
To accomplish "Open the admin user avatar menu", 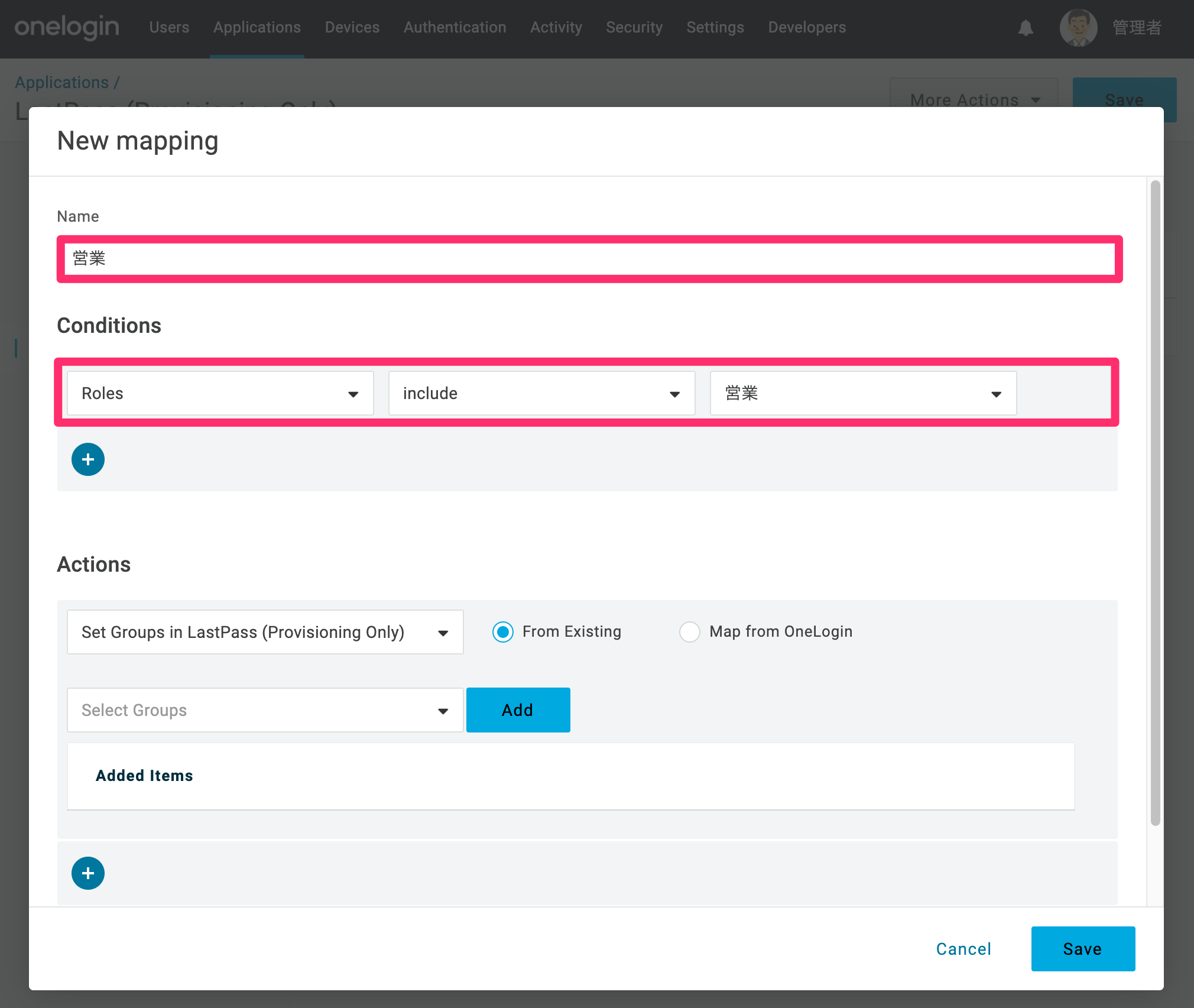I will point(1078,28).
